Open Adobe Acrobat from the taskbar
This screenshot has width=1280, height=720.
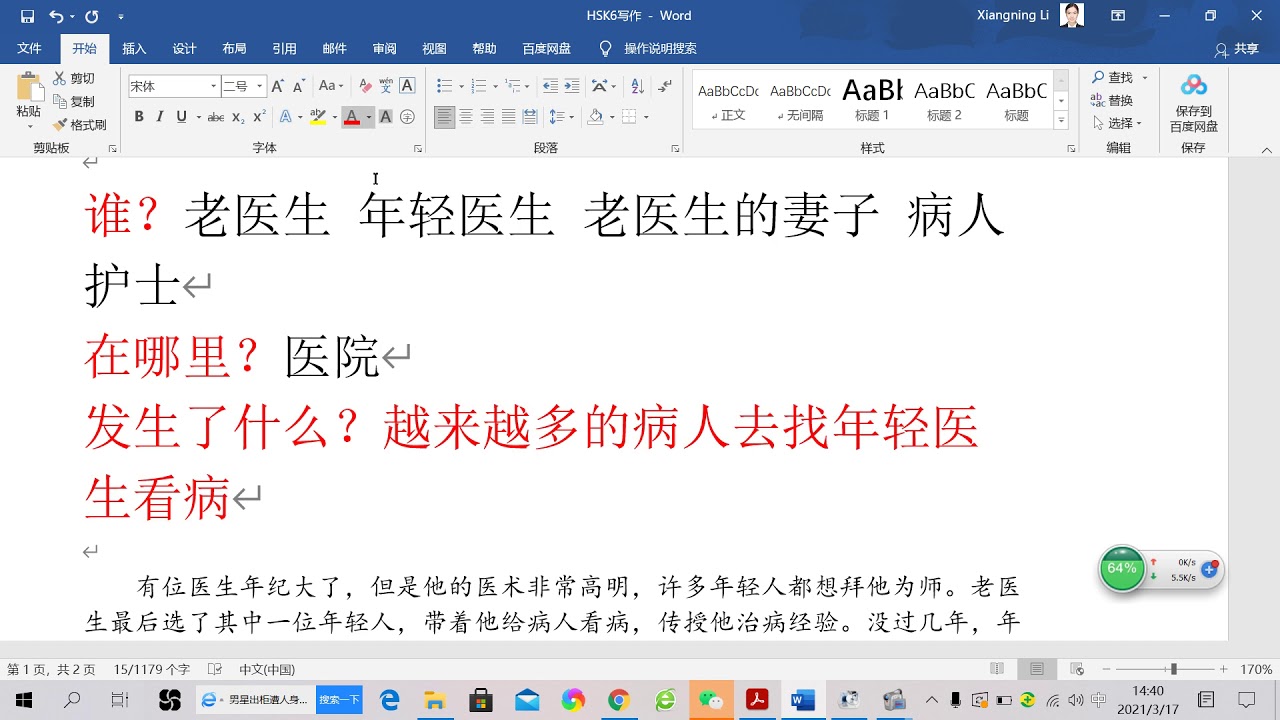(756, 699)
